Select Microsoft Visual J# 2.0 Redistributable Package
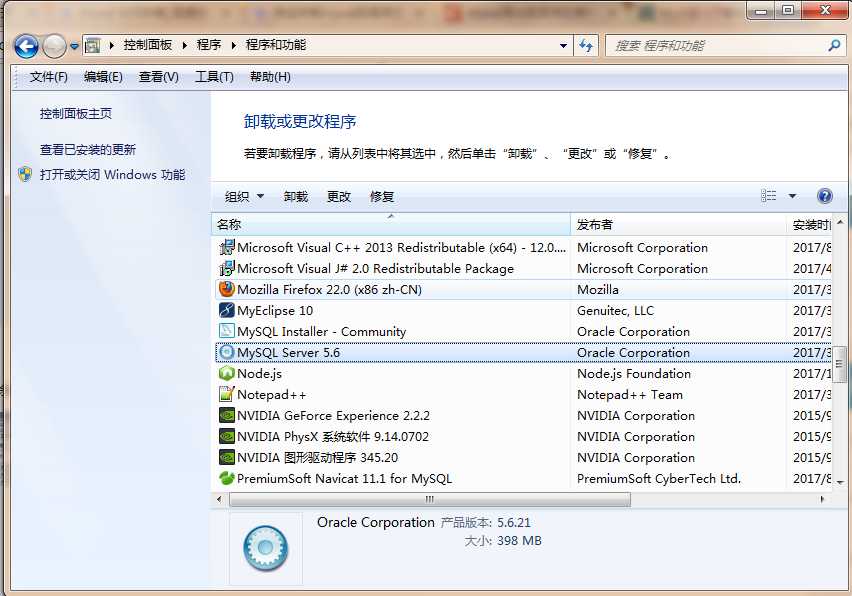The image size is (852, 596). point(375,269)
